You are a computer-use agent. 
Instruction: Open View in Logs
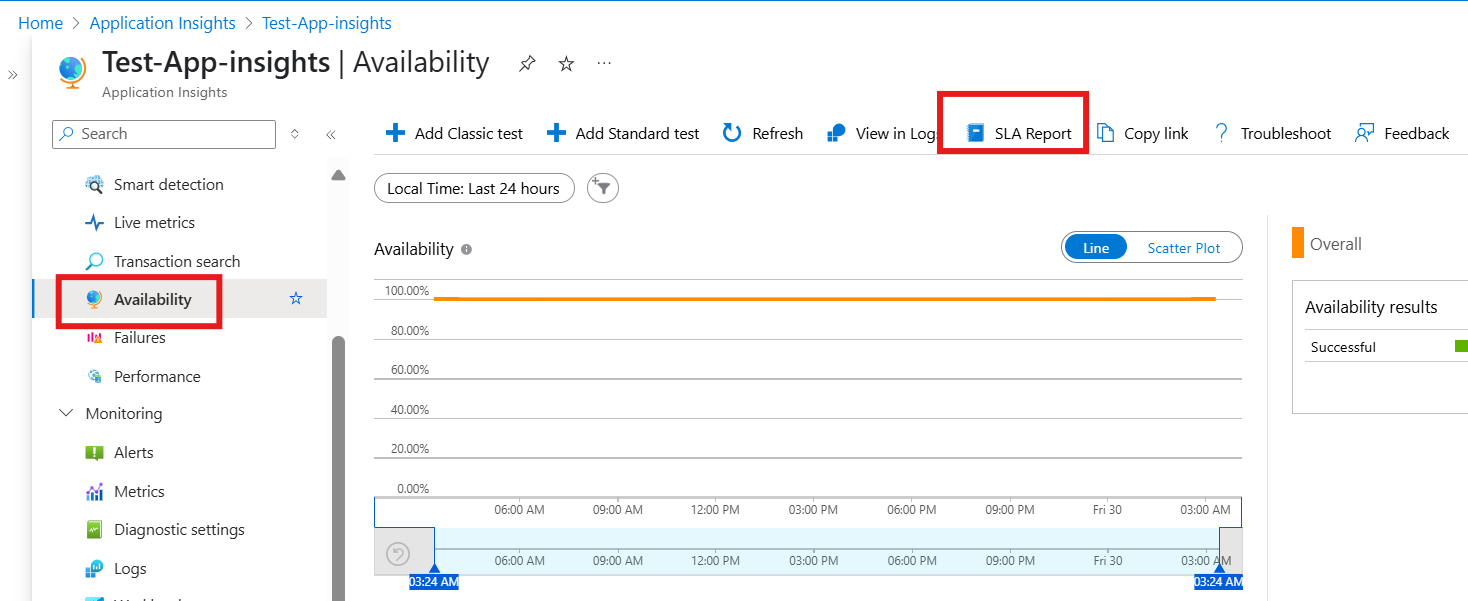[x=881, y=133]
